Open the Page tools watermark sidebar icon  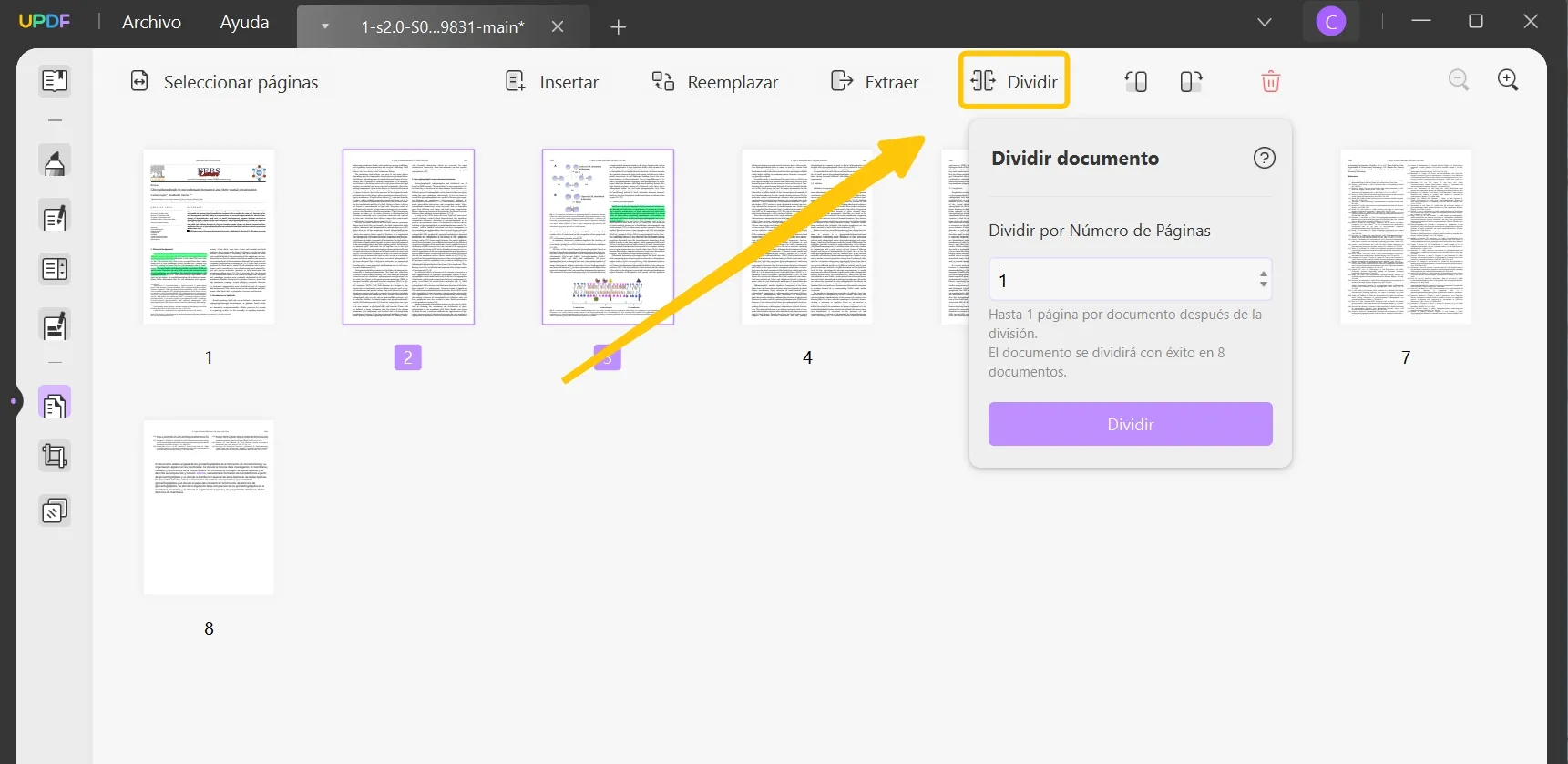[55, 511]
